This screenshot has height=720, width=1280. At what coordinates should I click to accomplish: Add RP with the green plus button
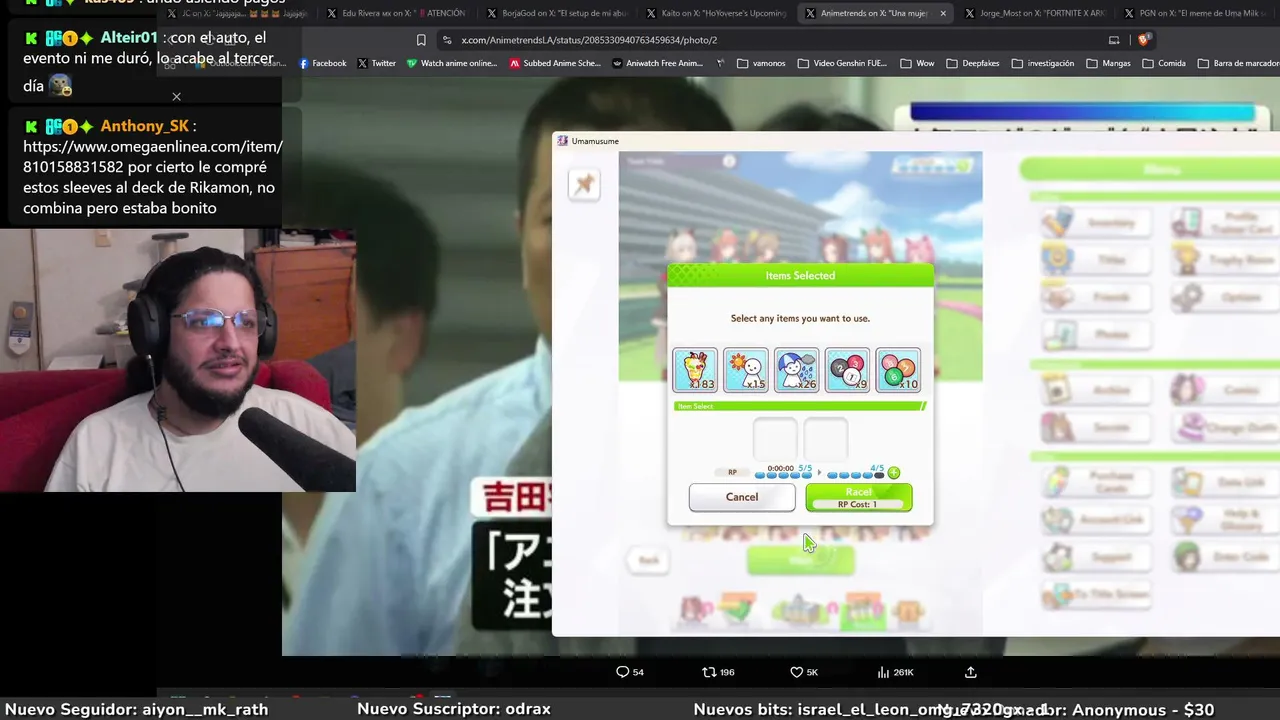tap(894, 473)
